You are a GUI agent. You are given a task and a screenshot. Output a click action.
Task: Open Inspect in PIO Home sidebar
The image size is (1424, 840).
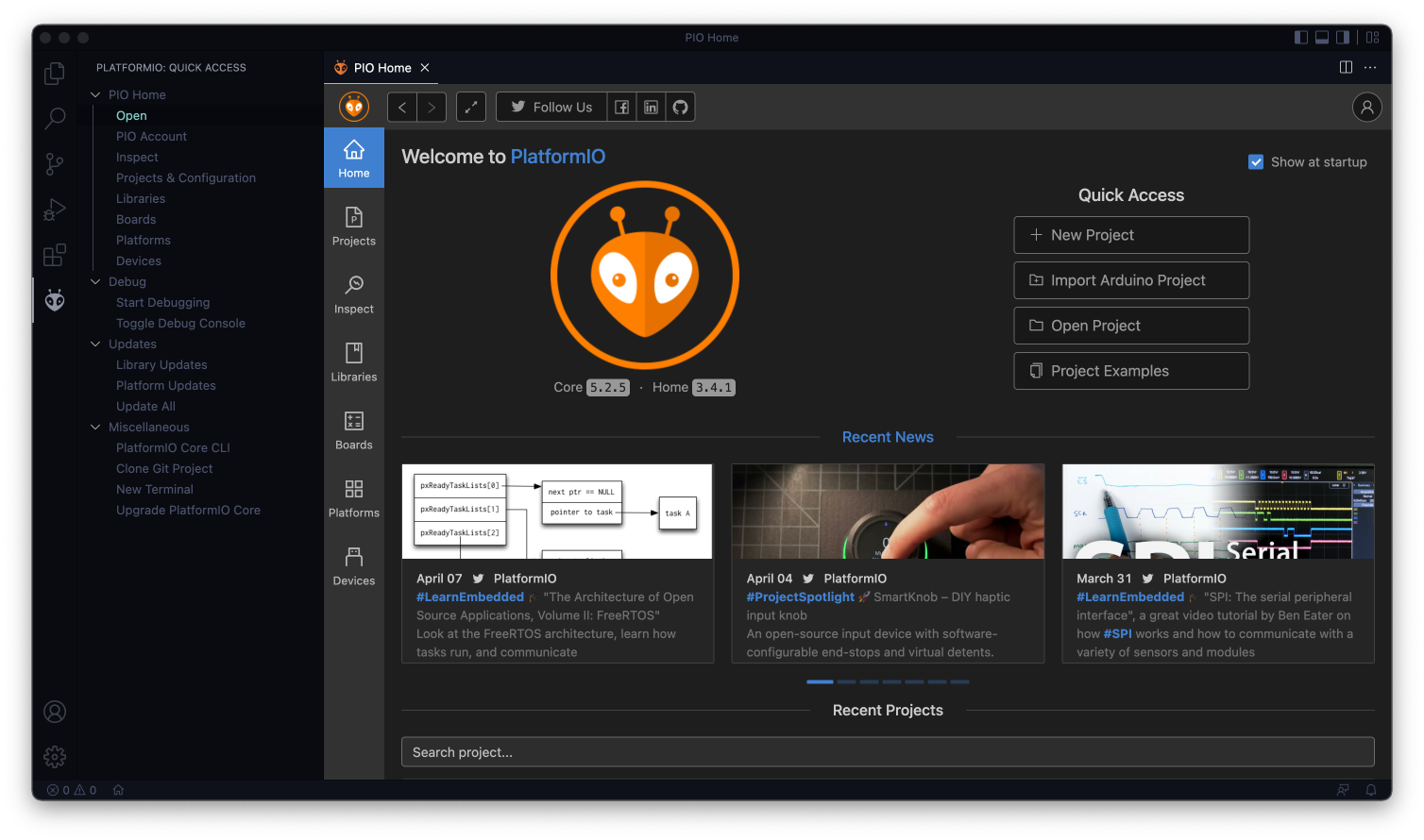[354, 295]
